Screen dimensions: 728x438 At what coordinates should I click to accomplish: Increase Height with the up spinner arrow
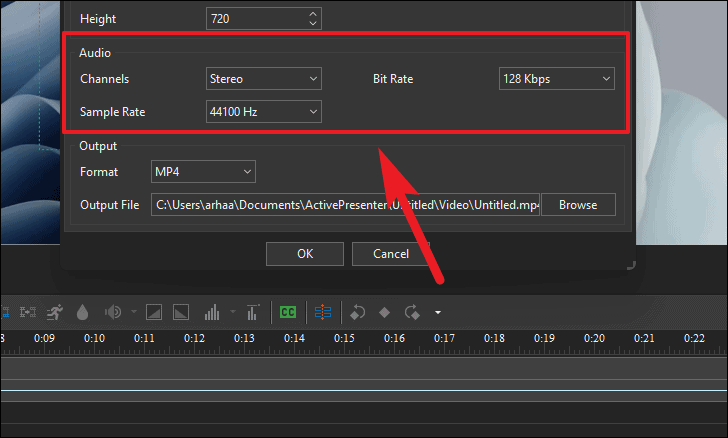tap(313, 14)
